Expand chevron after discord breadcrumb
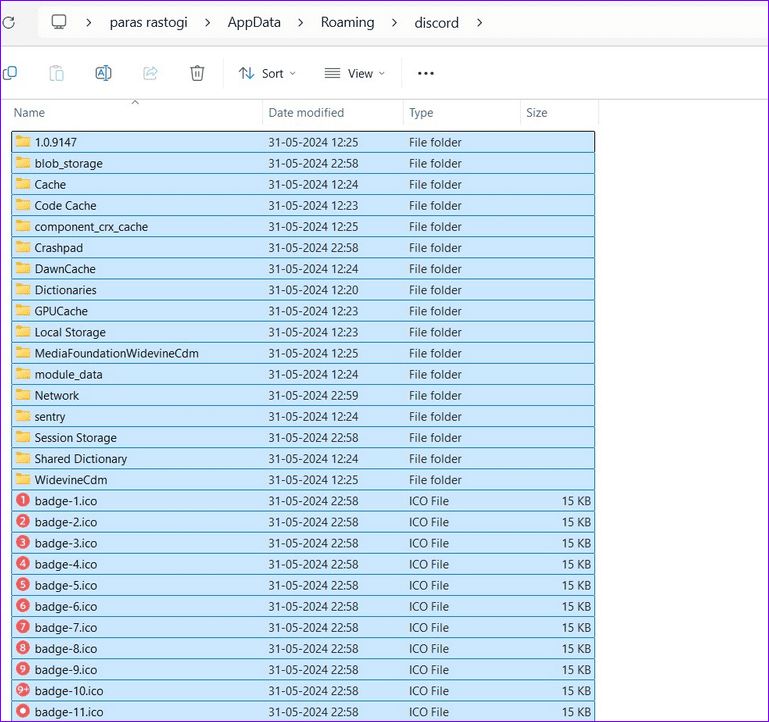This screenshot has width=769, height=722. tap(480, 23)
